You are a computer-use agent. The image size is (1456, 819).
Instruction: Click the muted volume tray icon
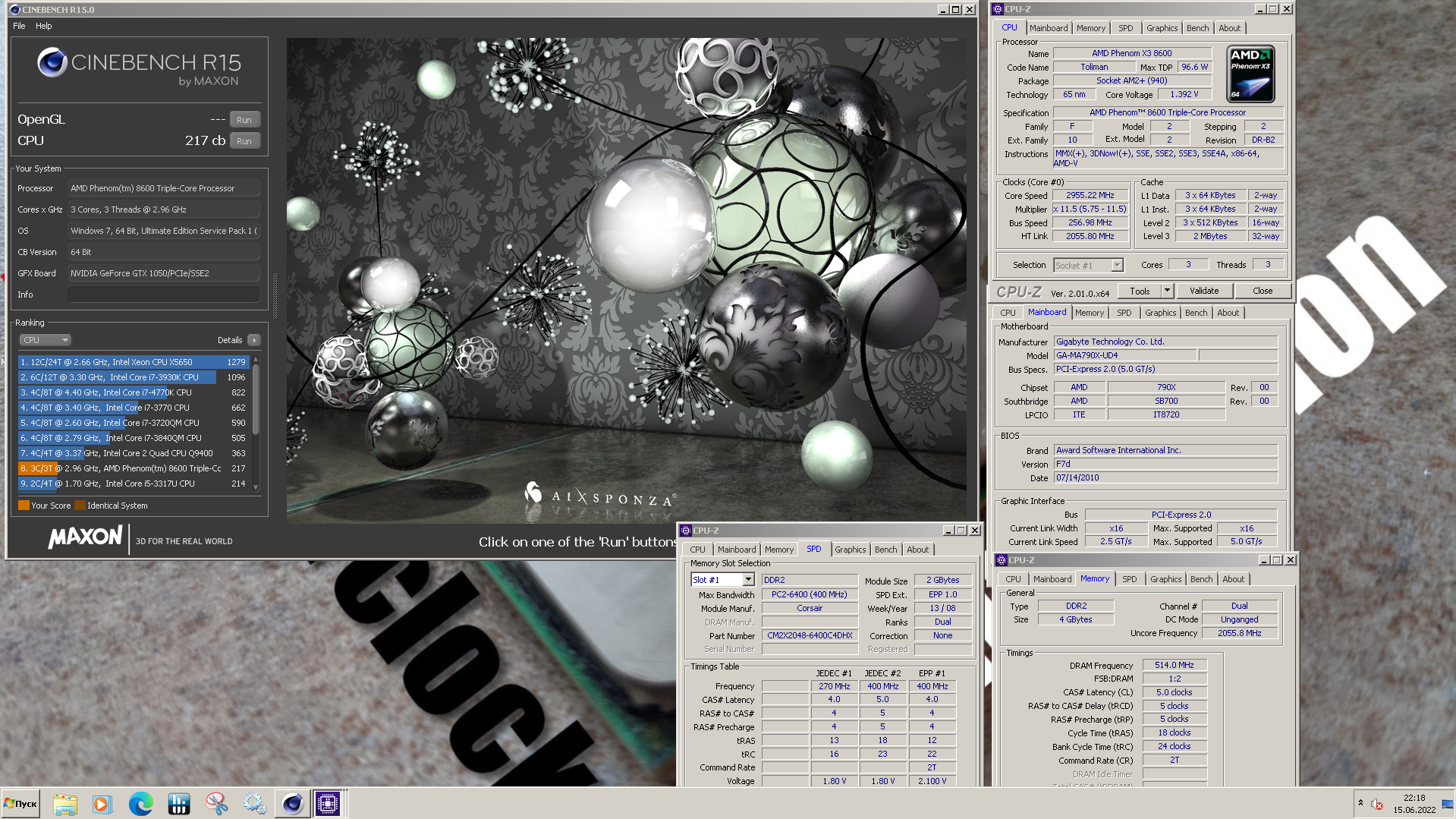point(1377,804)
